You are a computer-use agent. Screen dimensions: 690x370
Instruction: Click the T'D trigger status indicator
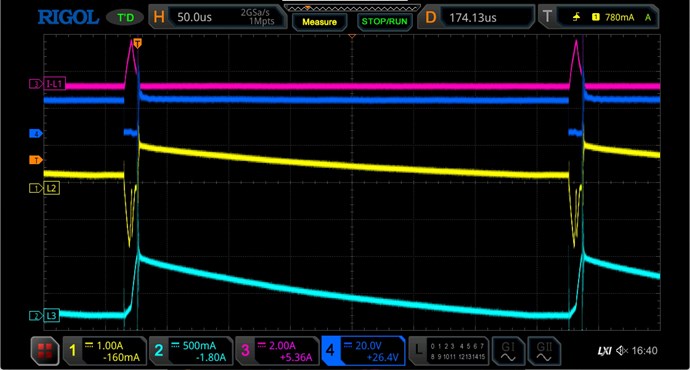tap(125, 18)
